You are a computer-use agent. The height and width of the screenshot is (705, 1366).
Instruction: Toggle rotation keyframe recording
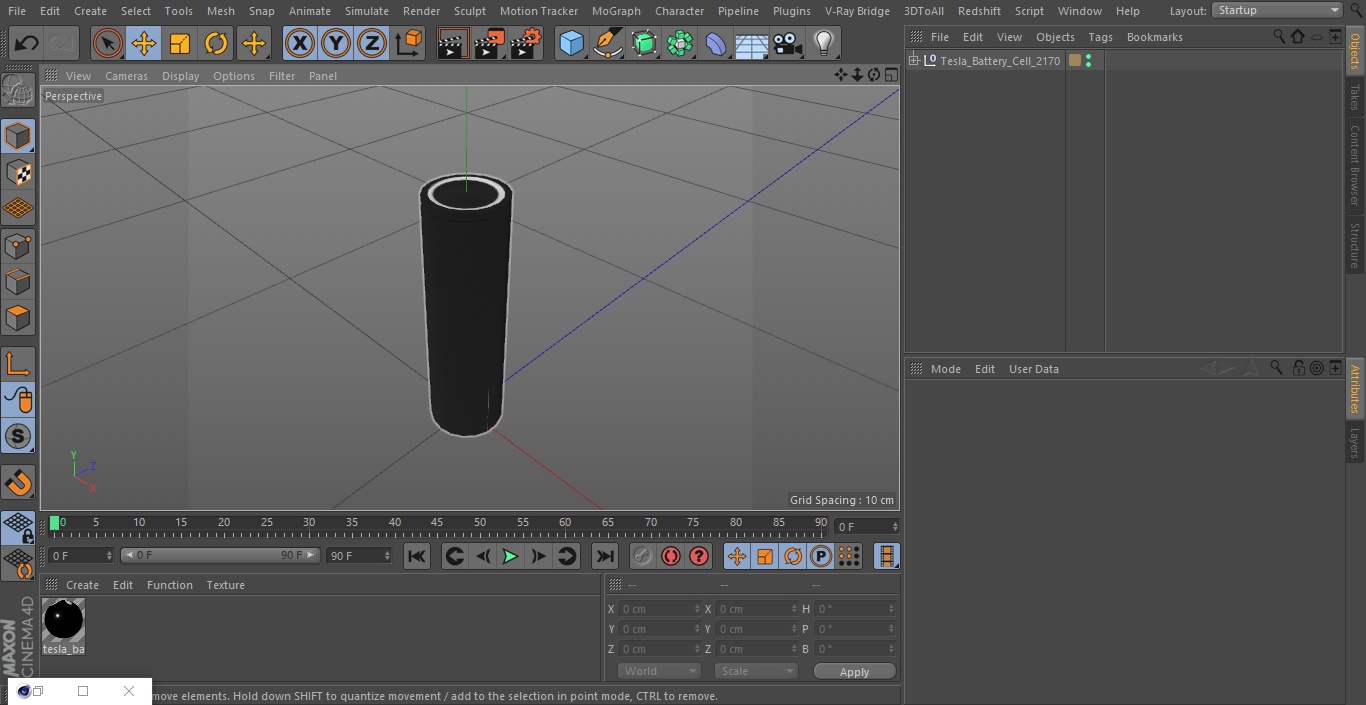(x=793, y=556)
